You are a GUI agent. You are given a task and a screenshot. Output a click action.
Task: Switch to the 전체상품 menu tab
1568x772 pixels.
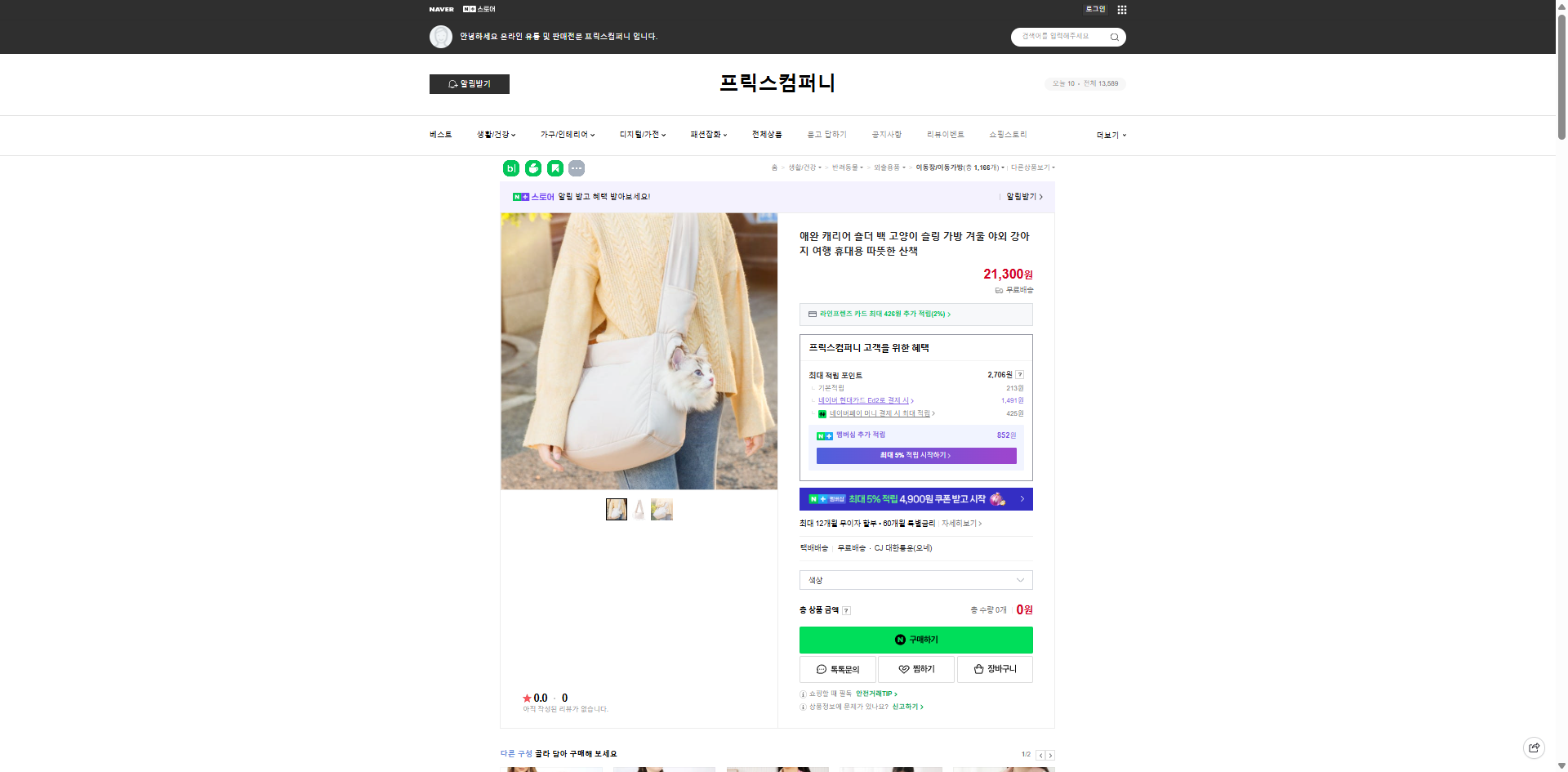click(766, 134)
